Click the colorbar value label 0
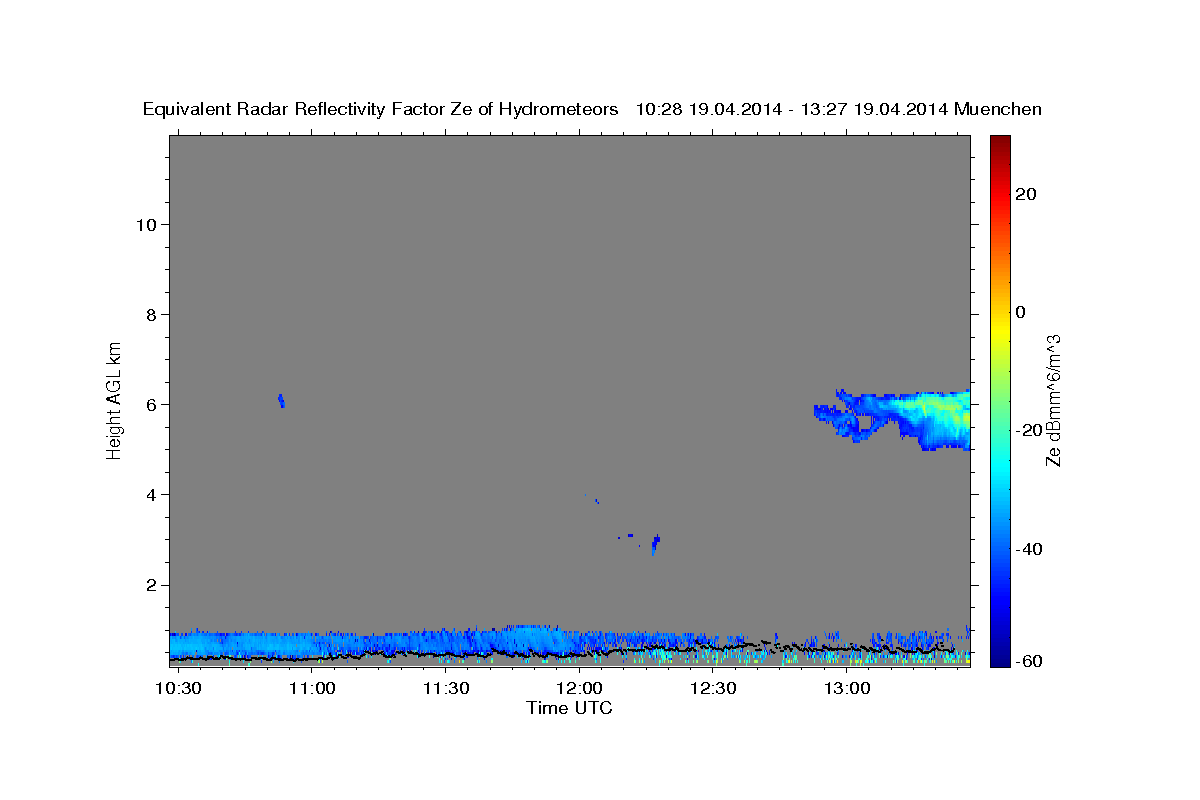Screen dimensions: 1200x800 (1021, 312)
